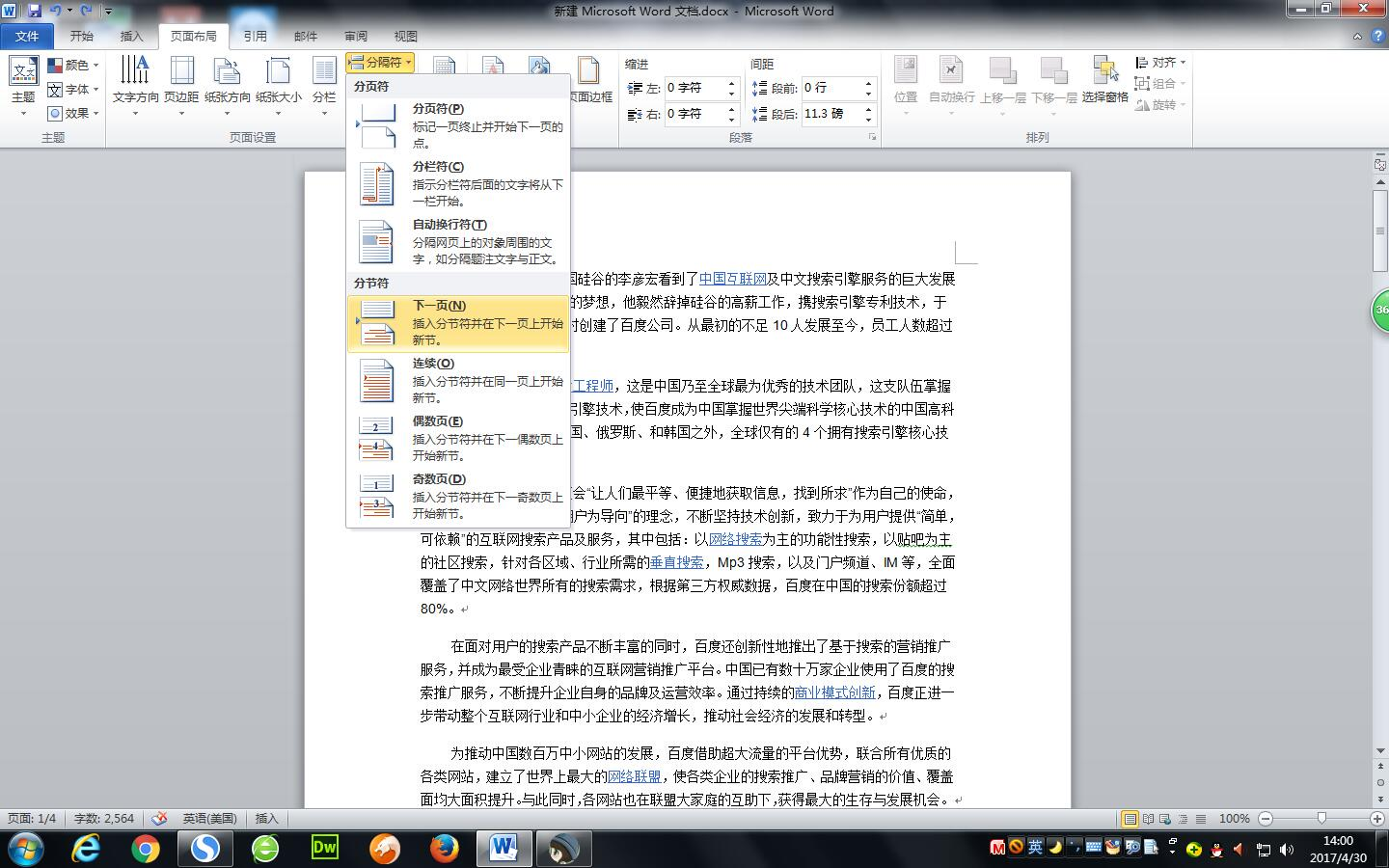Image resolution: width=1389 pixels, height=868 pixels.
Task: Switch to draft view icon in status bar
Action: click(1201, 819)
